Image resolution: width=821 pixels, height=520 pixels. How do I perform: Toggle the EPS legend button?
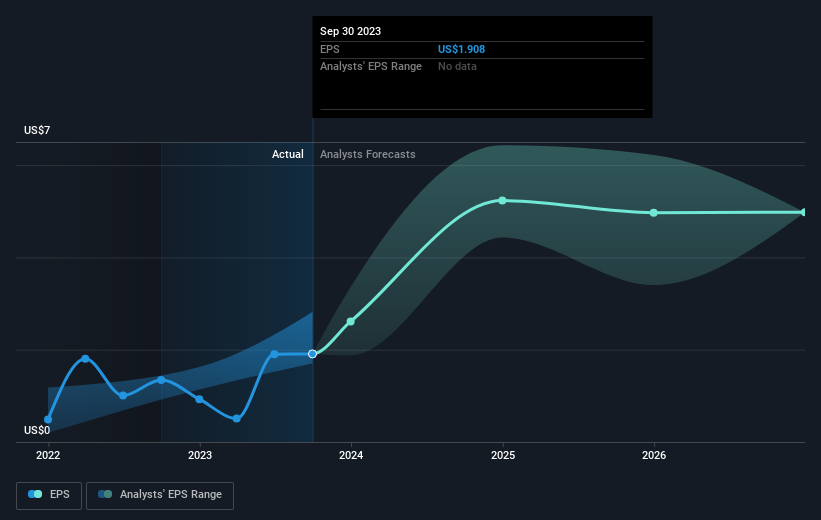click(x=49, y=495)
